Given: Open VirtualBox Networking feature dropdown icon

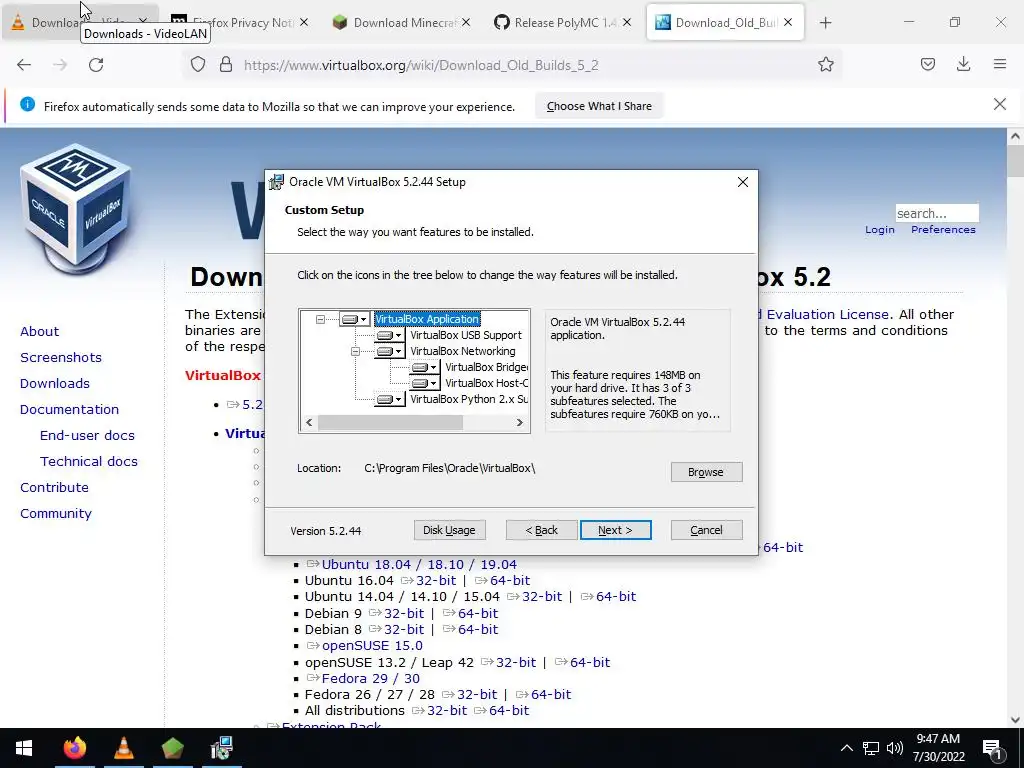Looking at the screenshot, I should (390, 351).
